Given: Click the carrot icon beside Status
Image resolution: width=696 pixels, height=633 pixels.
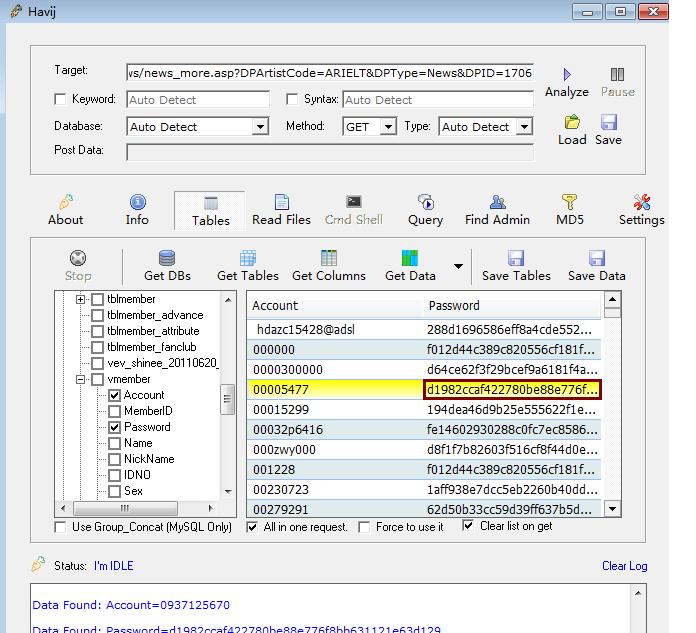Looking at the screenshot, I should (x=38, y=564).
